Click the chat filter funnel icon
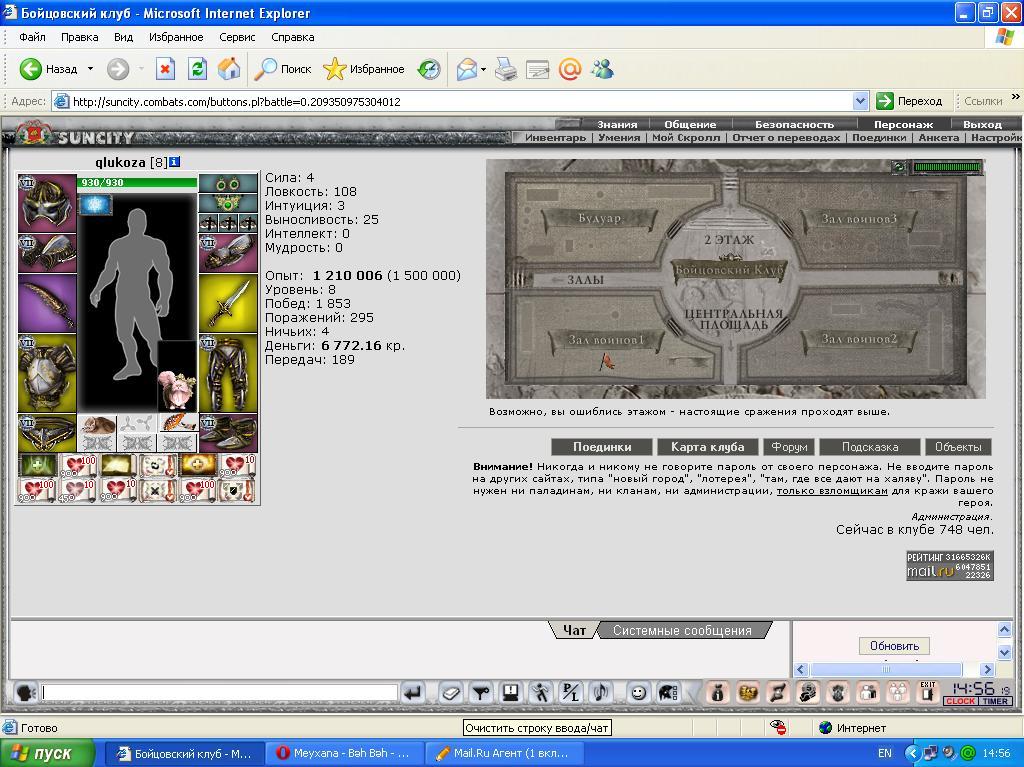This screenshot has width=1024, height=767. point(481,693)
